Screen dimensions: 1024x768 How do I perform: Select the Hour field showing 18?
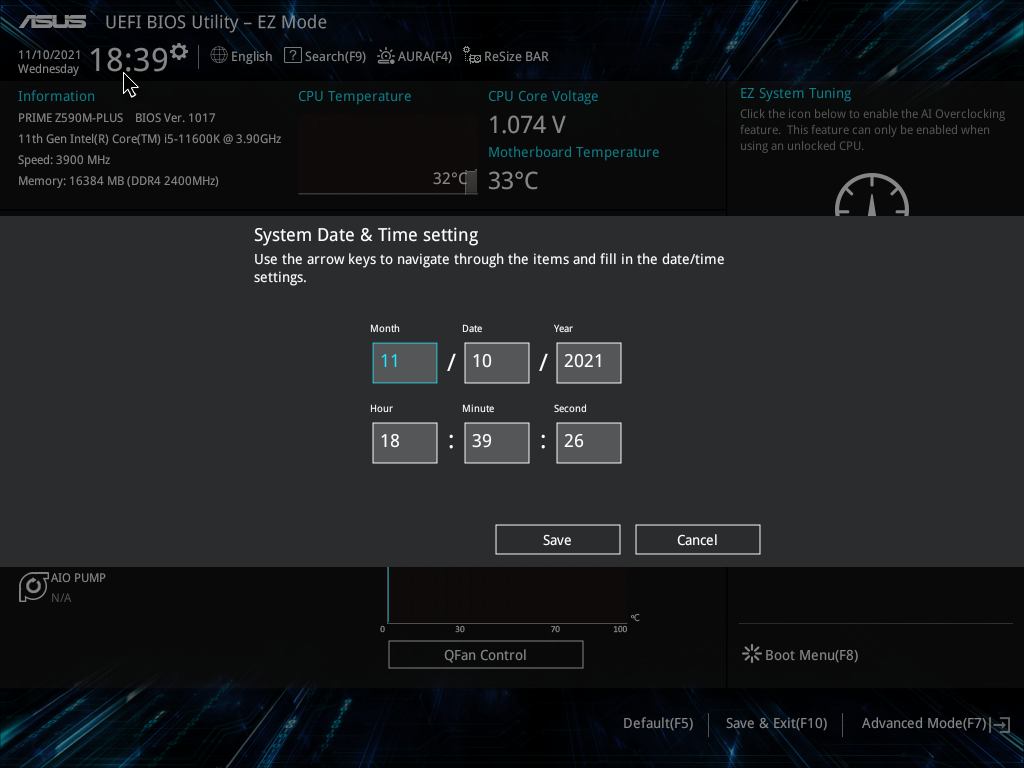(x=405, y=443)
